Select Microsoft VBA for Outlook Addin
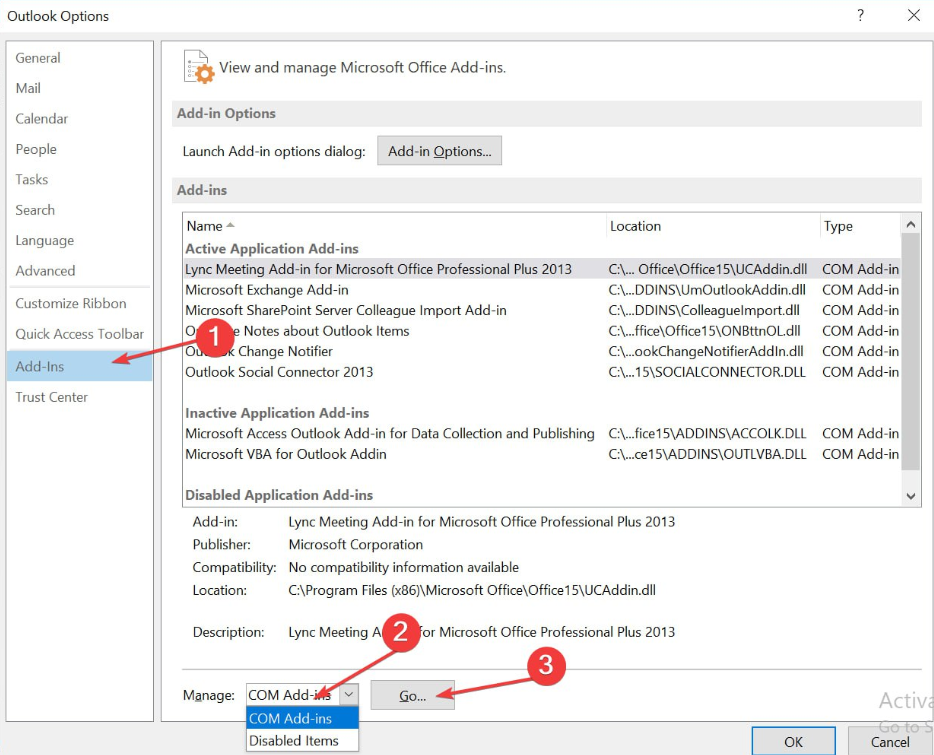This screenshot has width=934, height=755. coord(541,454)
